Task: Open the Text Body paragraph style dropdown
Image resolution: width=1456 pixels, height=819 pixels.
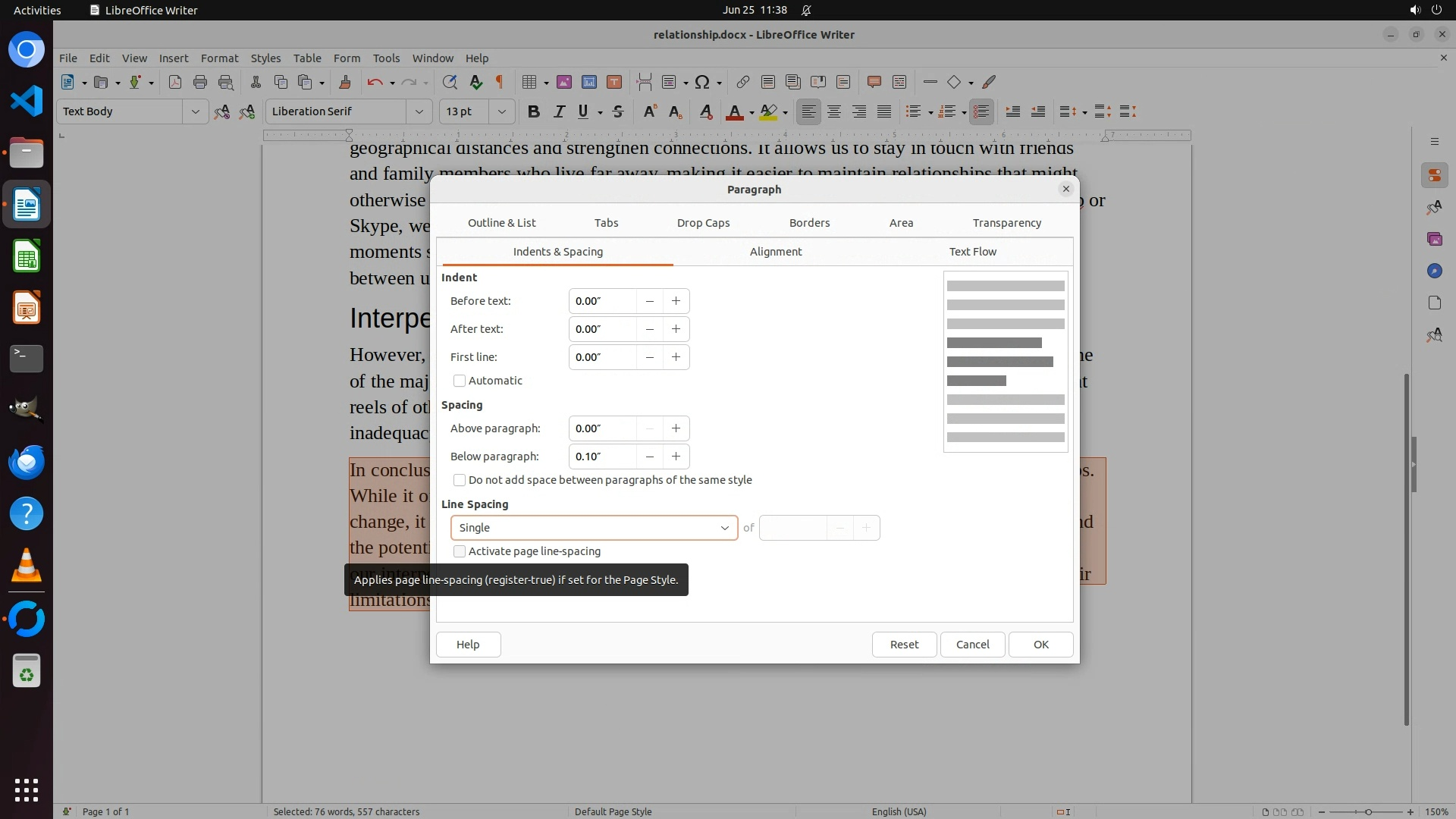Action: (x=195, y=111)
